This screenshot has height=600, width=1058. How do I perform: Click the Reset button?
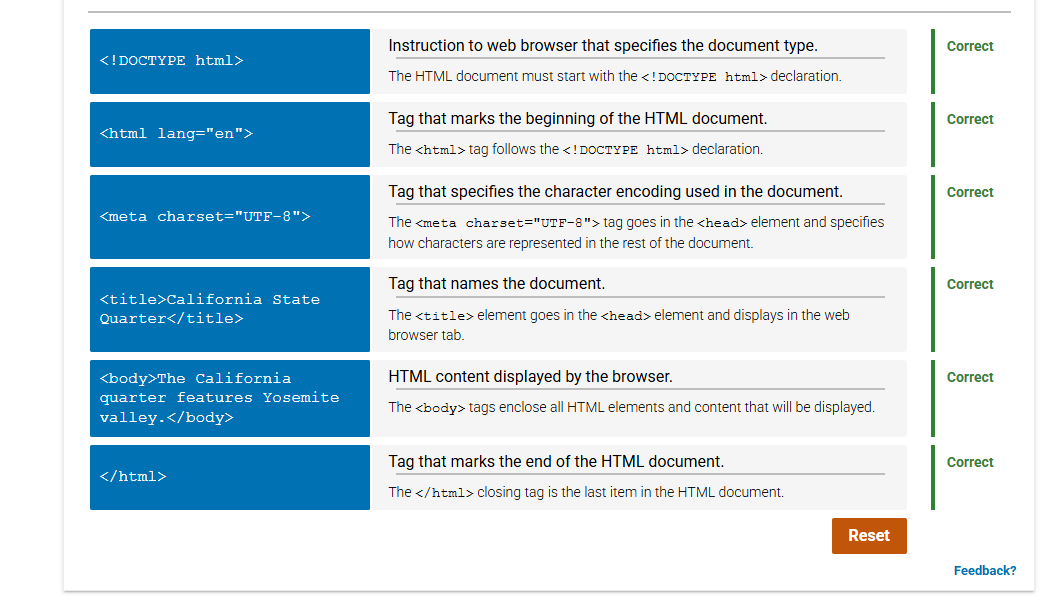click(x=868, y=536)
